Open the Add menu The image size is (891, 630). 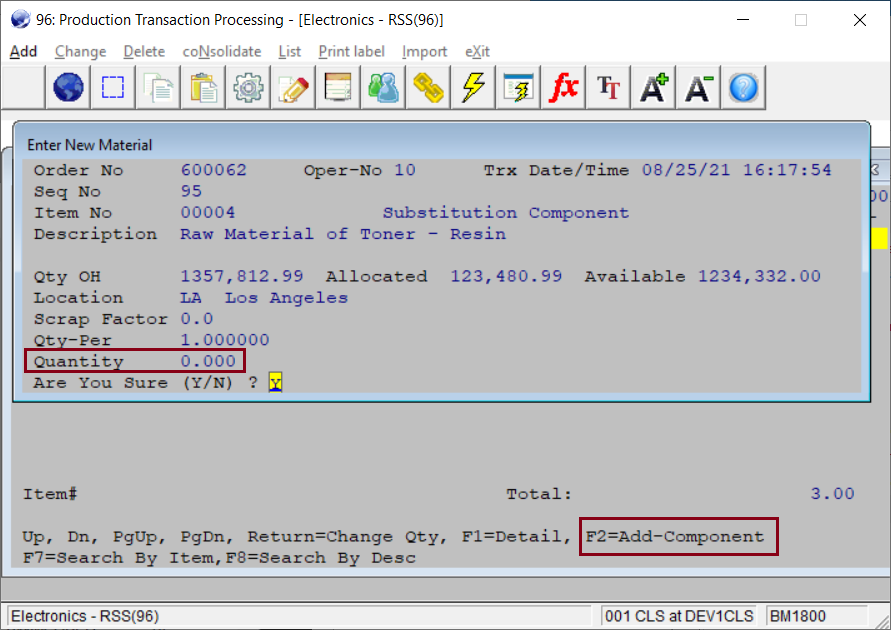23,52
